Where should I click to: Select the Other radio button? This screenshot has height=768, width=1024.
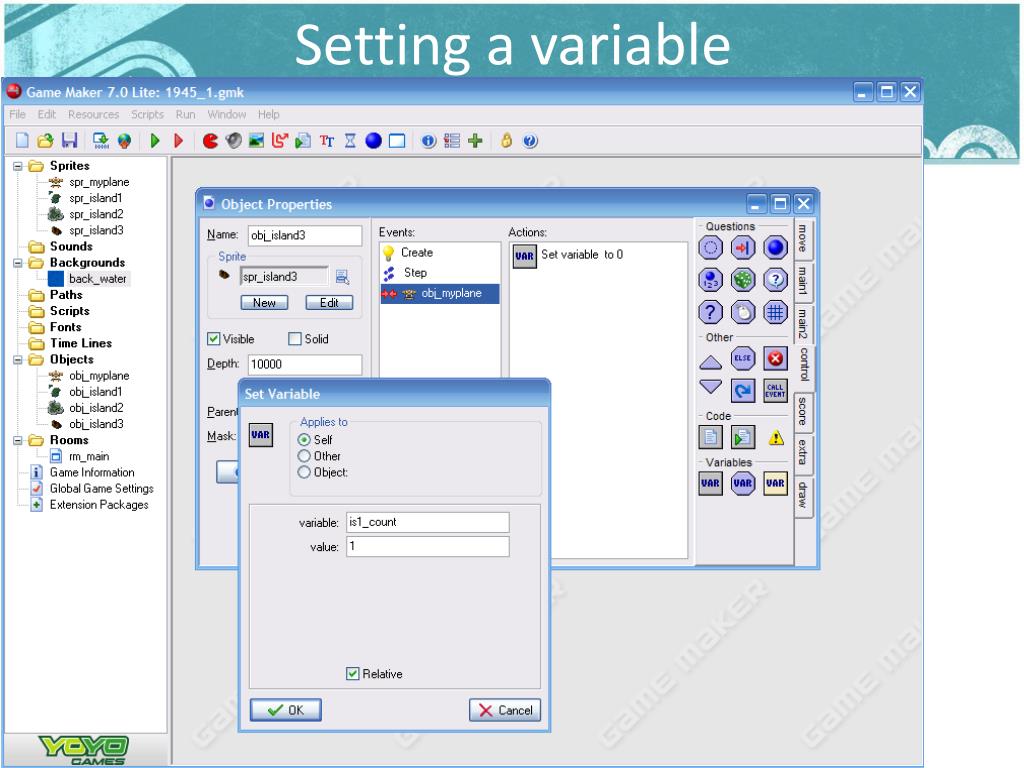304,456
